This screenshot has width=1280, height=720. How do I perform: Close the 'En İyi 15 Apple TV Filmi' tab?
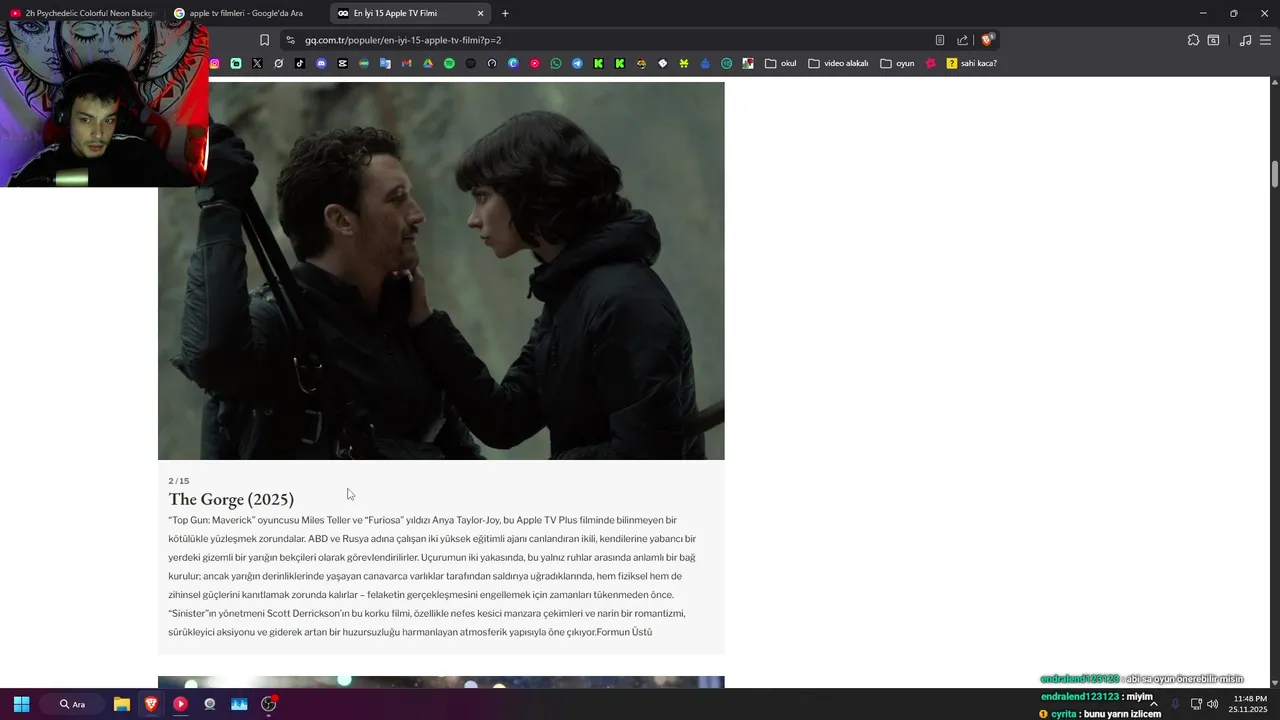480,13
